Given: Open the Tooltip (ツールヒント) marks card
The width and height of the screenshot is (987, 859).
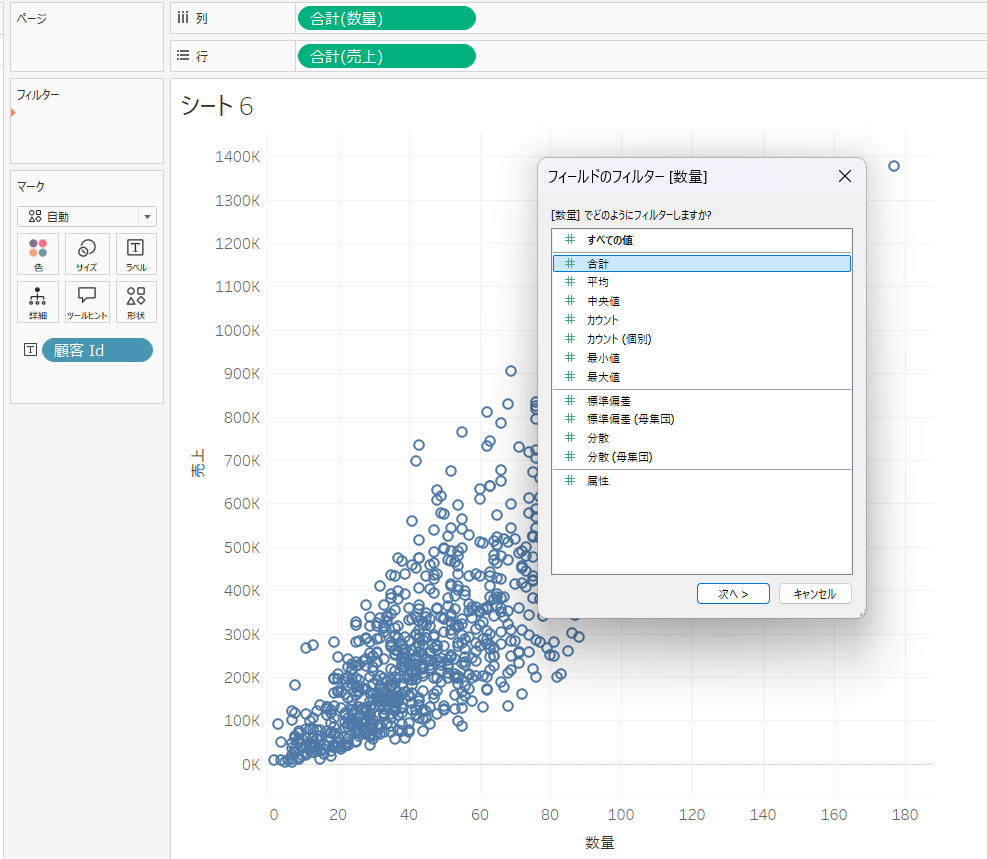Looking at the screenshot, I should (87, 302).
